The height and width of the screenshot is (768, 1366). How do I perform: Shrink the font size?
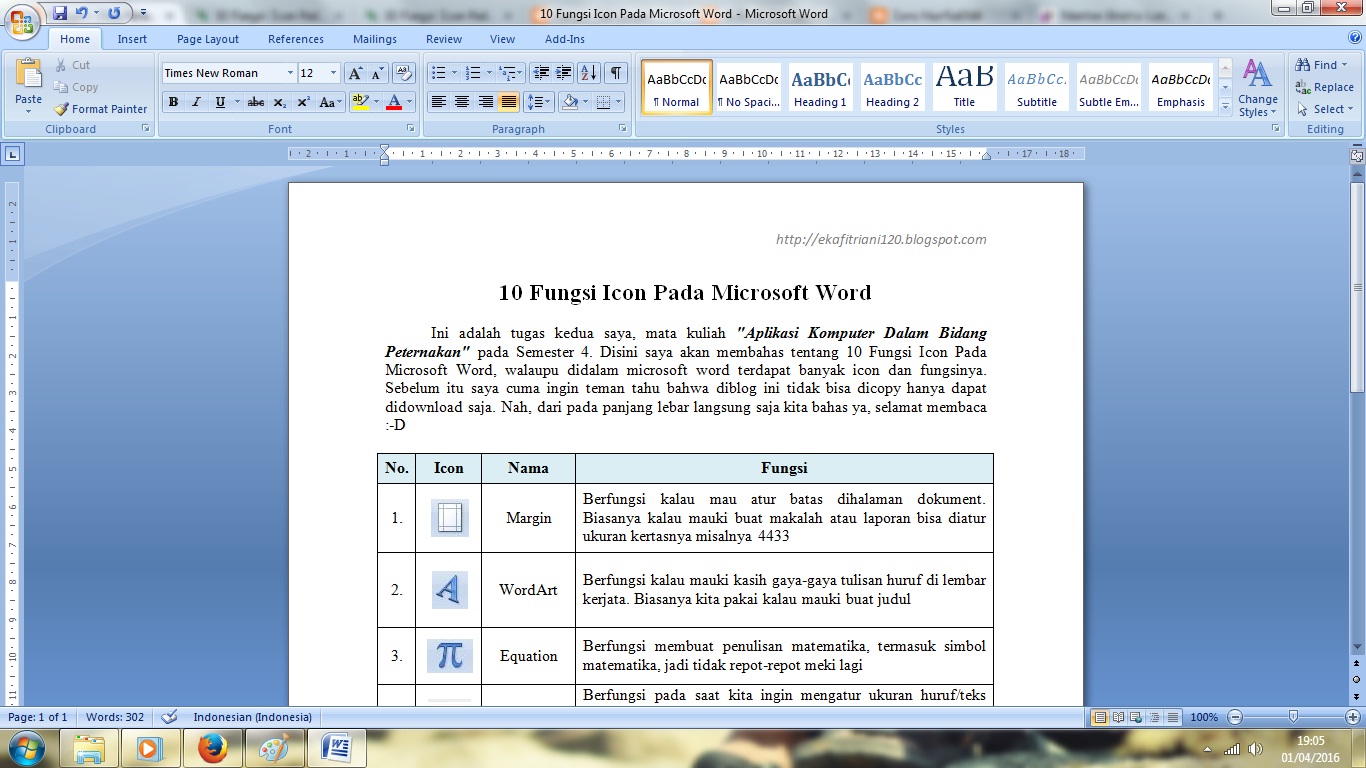click(378, 73)
